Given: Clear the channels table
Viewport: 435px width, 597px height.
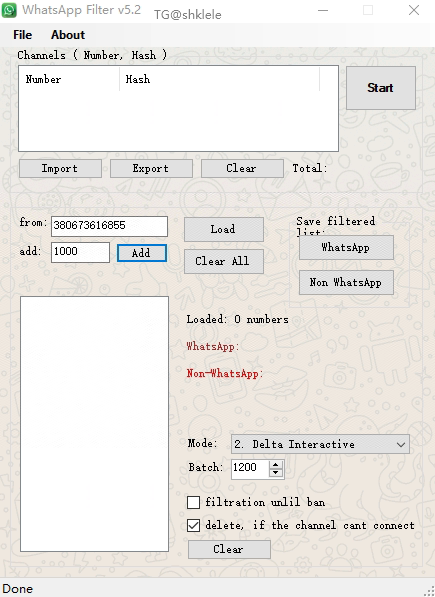Looking at the screenshot, I should click(242, 168).
